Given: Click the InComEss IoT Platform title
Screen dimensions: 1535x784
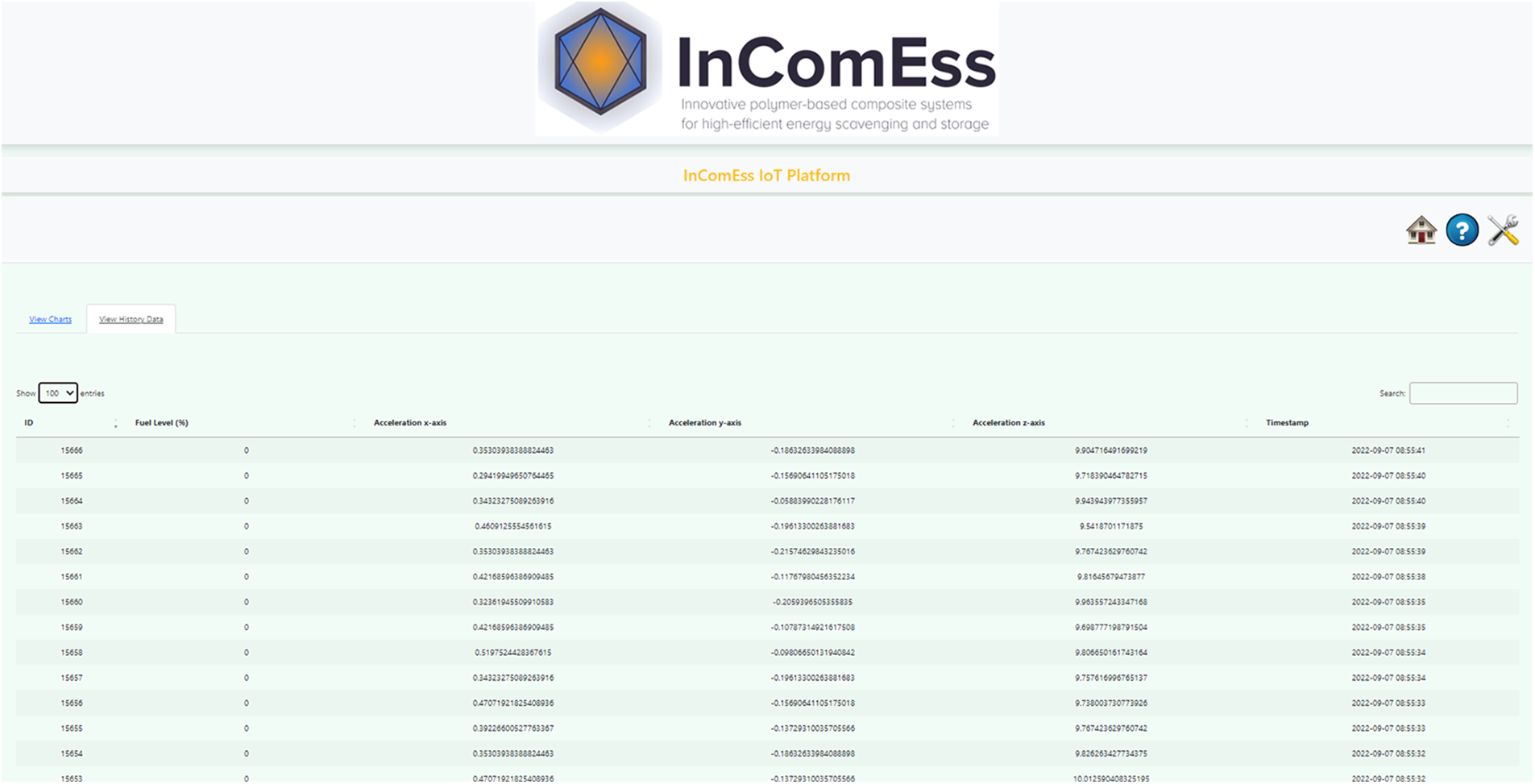Looking at the screenshot, I should 766,176.
